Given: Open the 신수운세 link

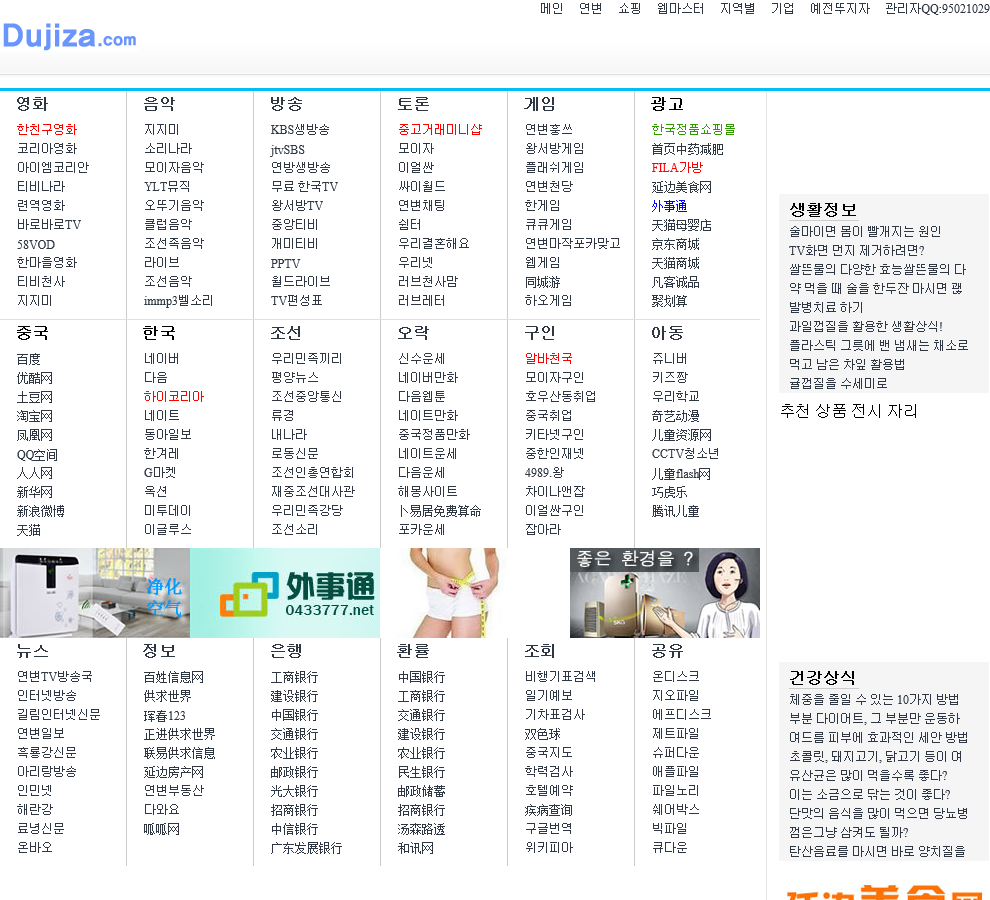Looking at the screenshot, I should click(422, 358).
